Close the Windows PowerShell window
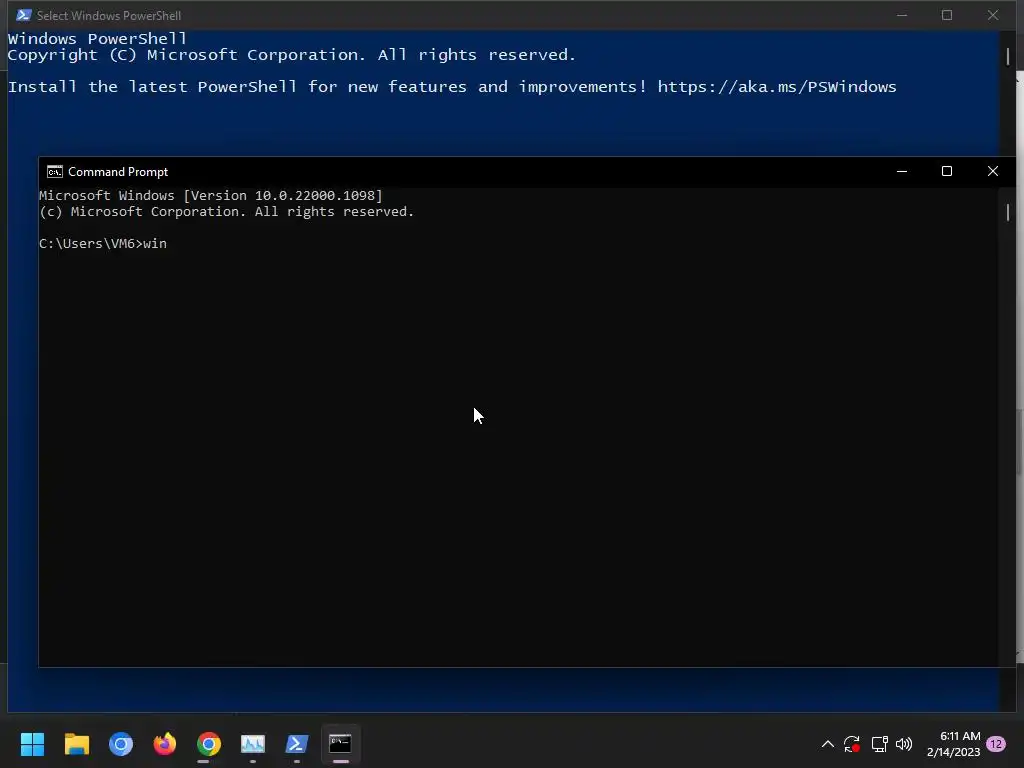Image resolution: width=1024 pixels, height=768 pixels. tap(993, 15)
